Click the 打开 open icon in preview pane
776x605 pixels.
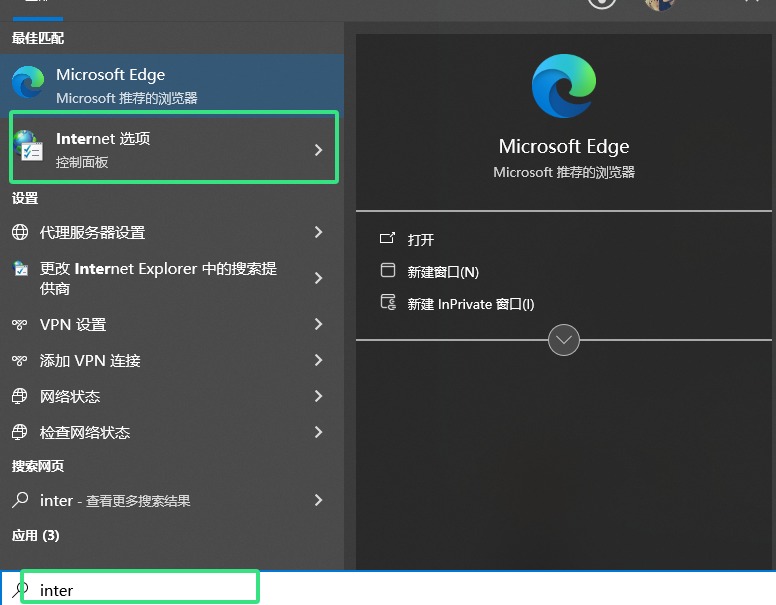pos(388,239)
